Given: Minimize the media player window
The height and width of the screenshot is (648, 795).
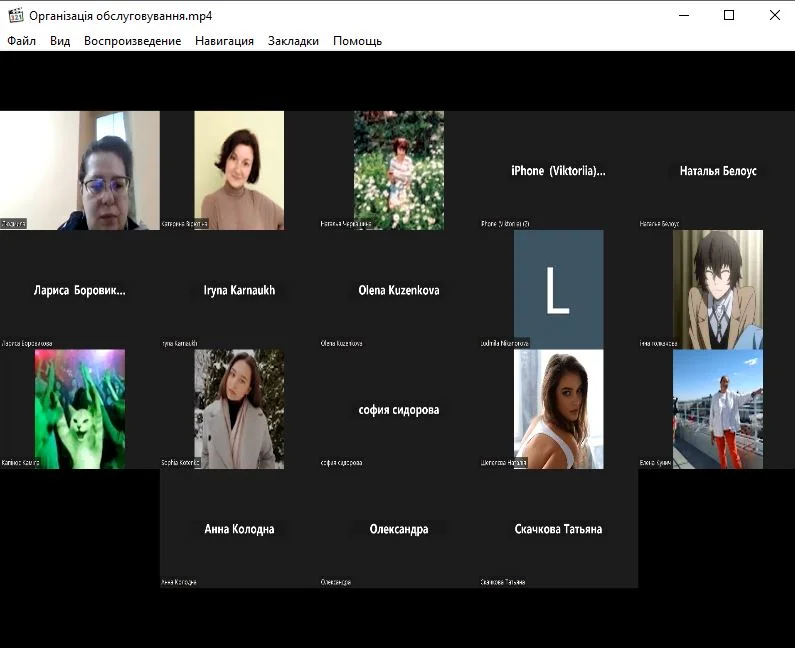Looking at the screenshot, I should coord(685,15).
